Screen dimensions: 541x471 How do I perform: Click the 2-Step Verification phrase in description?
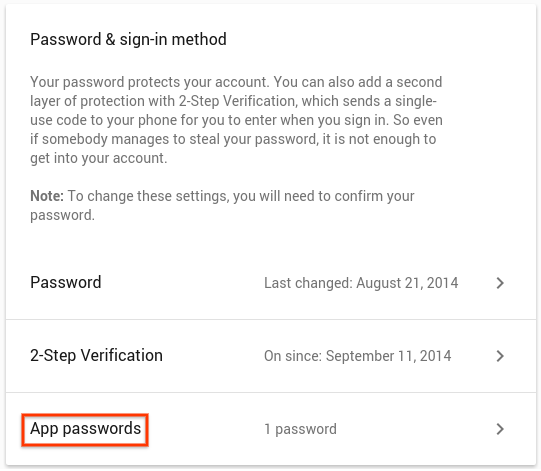click(x=237, y=101)
